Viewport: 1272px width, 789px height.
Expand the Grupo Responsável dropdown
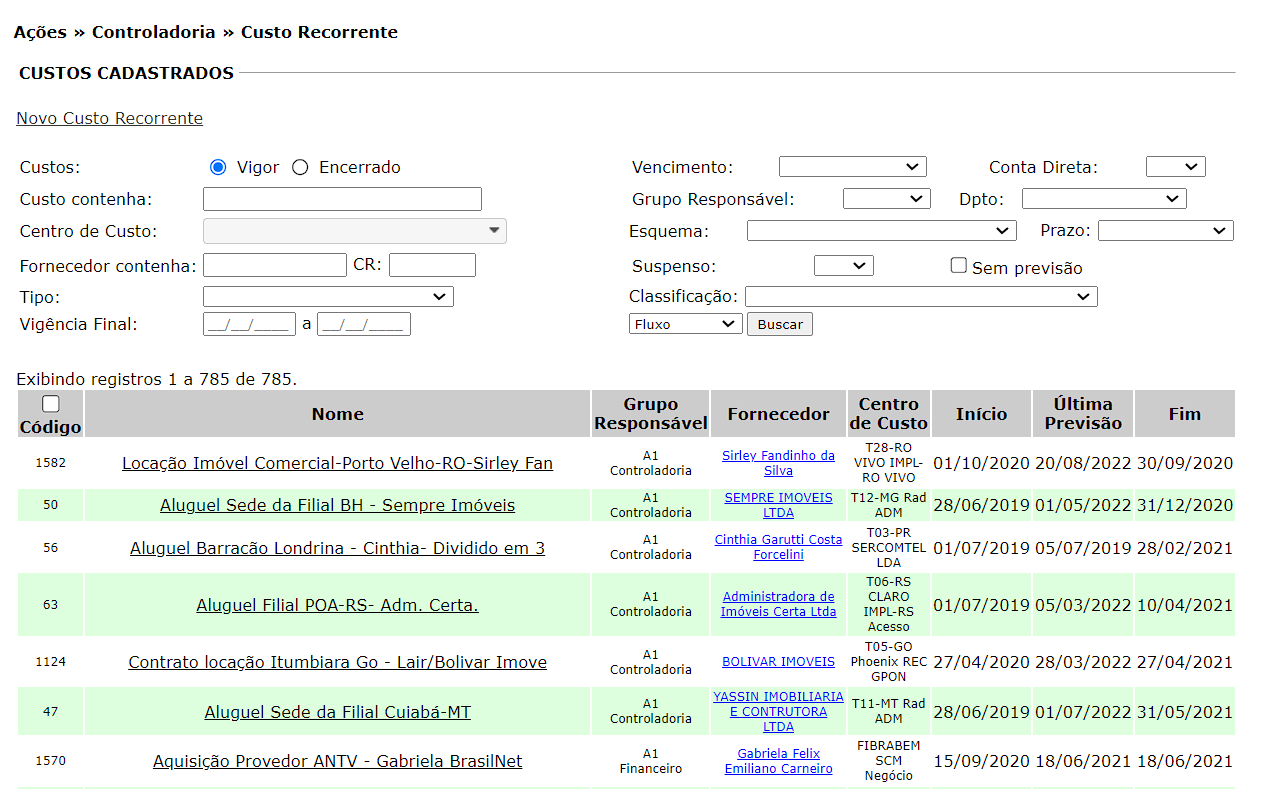(x=886, y=199)
